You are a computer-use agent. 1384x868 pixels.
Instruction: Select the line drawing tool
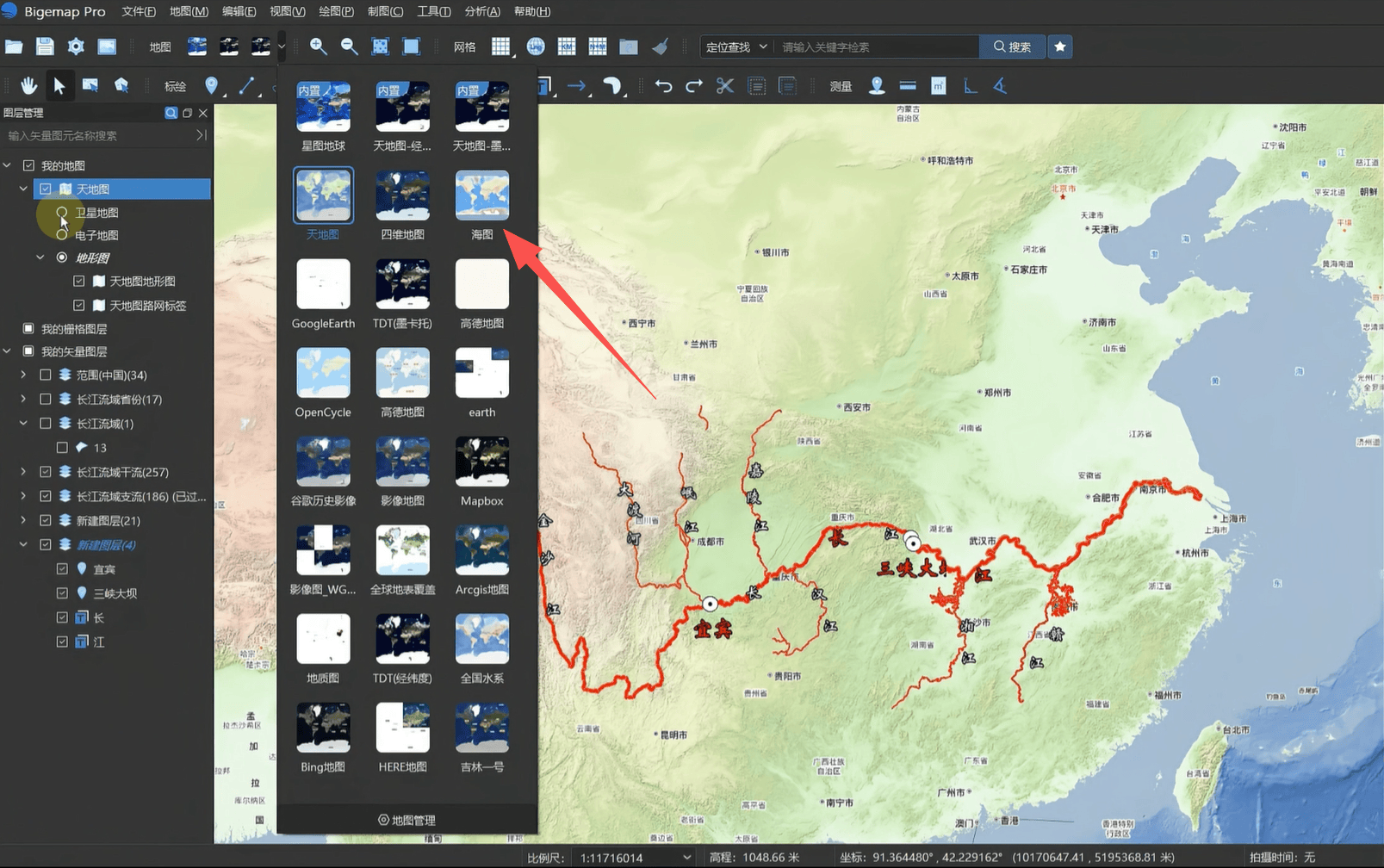click(246, 85)
